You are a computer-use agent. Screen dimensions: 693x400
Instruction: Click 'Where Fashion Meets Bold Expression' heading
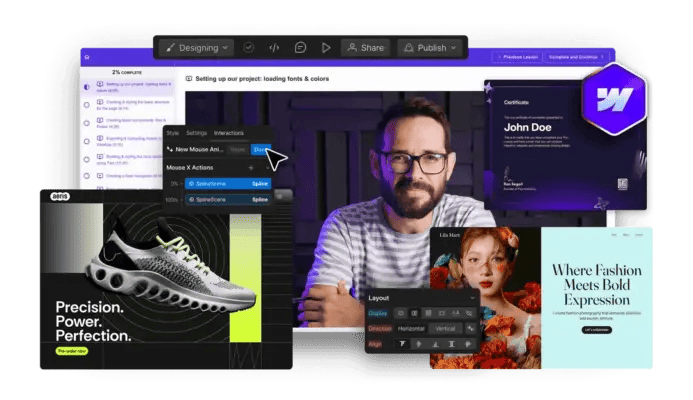tap(597, 285)
